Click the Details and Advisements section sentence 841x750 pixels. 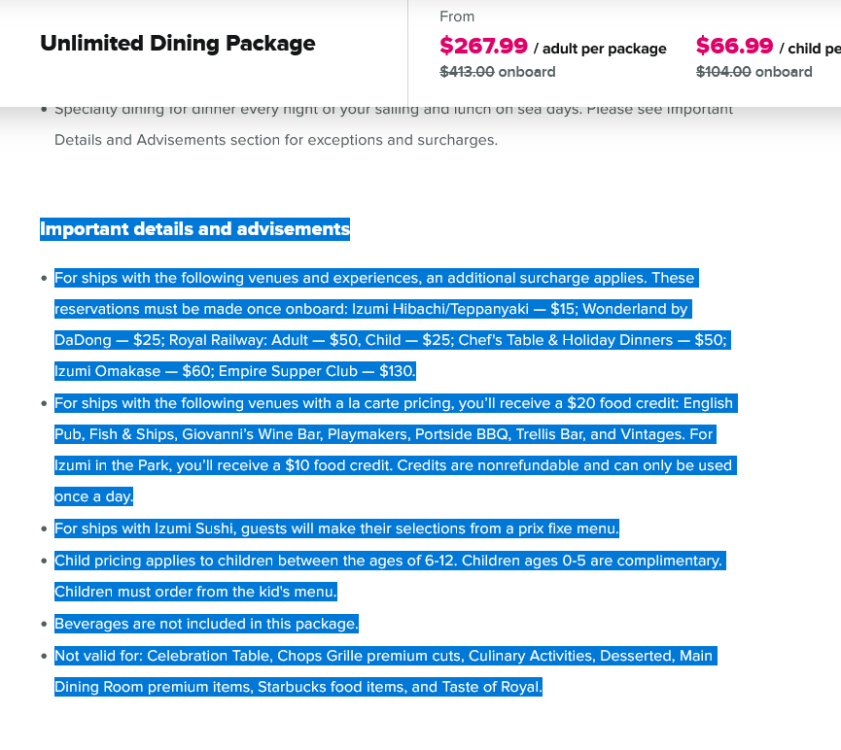(276, 140)
